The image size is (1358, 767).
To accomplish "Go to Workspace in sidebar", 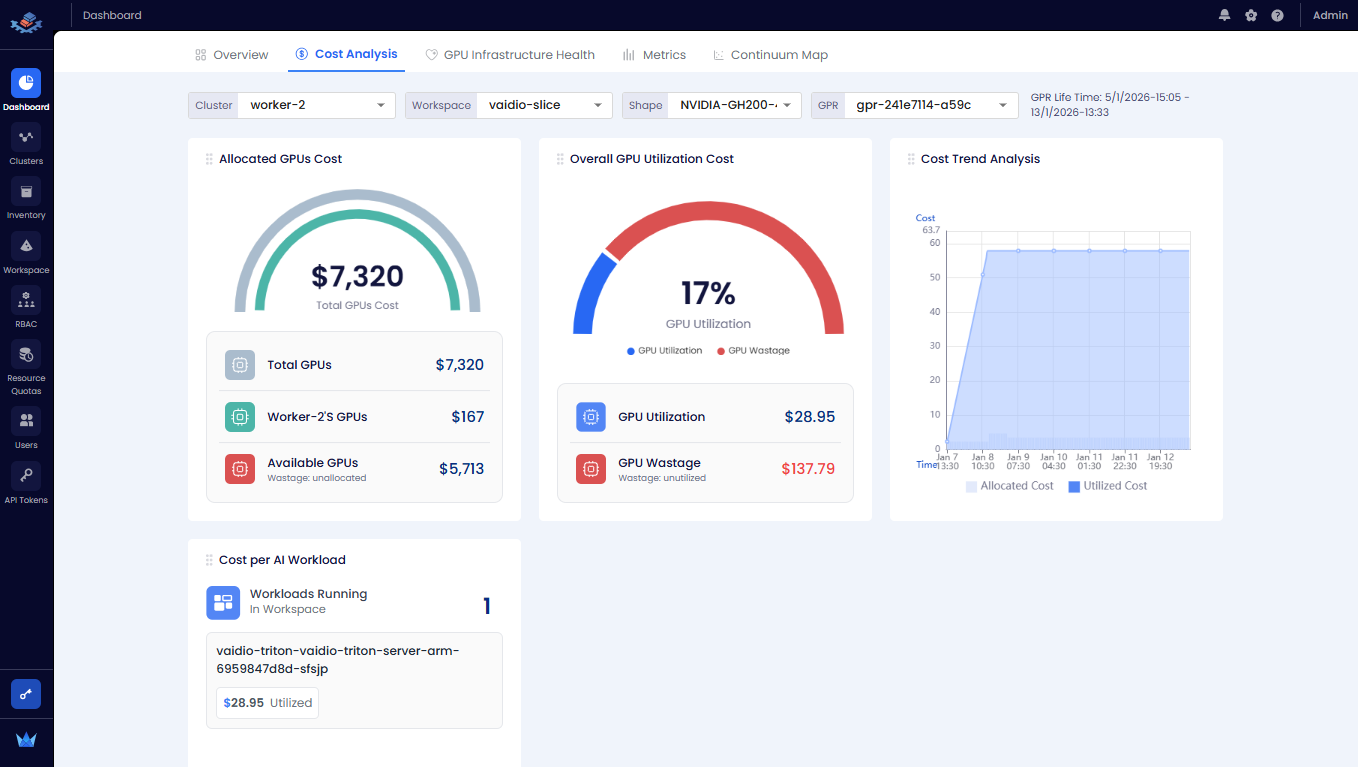I will pos(26,246).
